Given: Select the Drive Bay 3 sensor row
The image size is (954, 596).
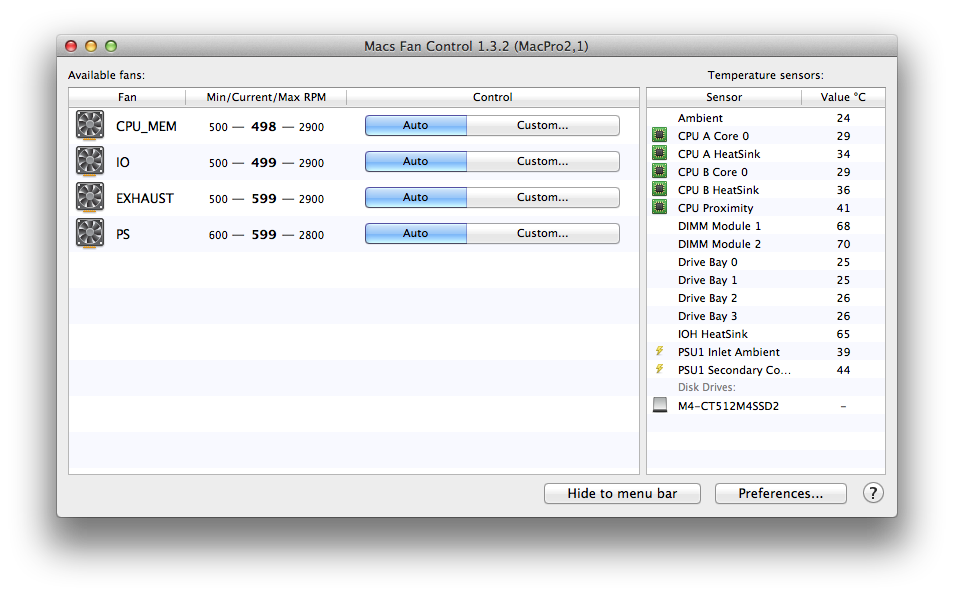Looking at the screenshot, I should pos(766,316).
